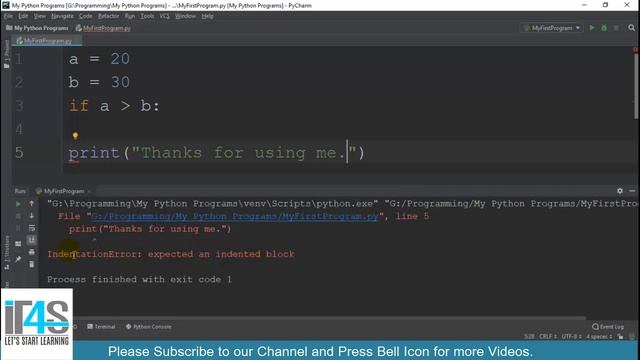
Task: Open the Python Console tool window
Action: tap(149, 327)
